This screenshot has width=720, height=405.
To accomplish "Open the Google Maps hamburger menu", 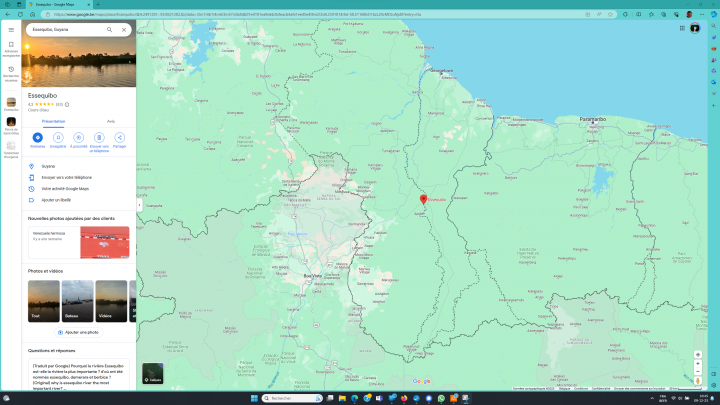I will click(x=11, y=30).
